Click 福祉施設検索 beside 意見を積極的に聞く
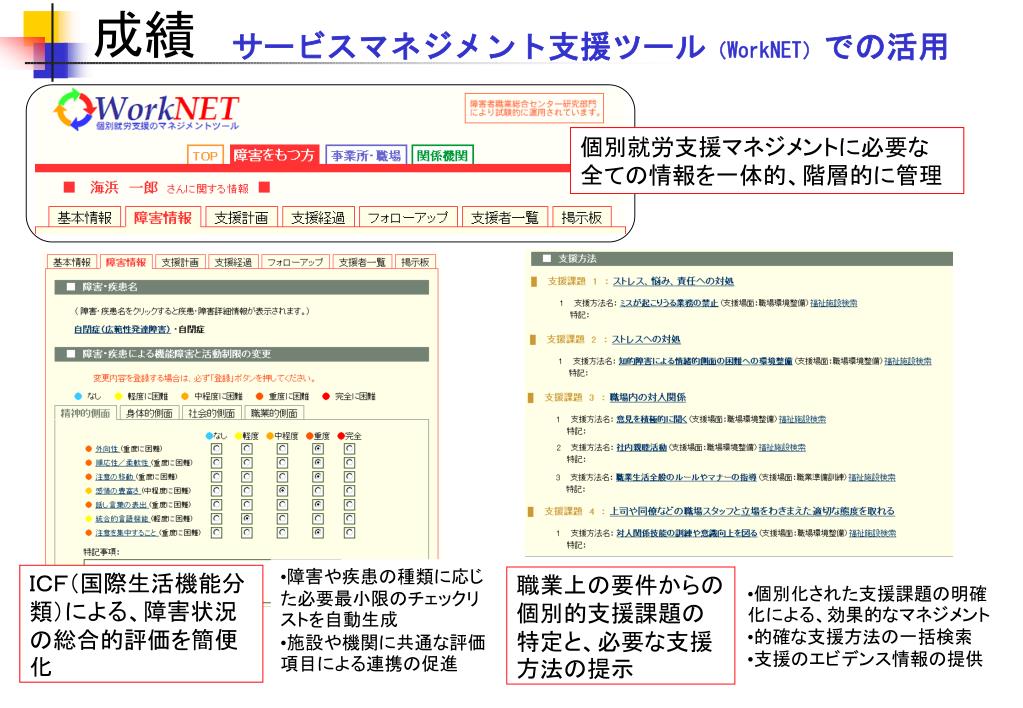 click(x=802, y=419)
